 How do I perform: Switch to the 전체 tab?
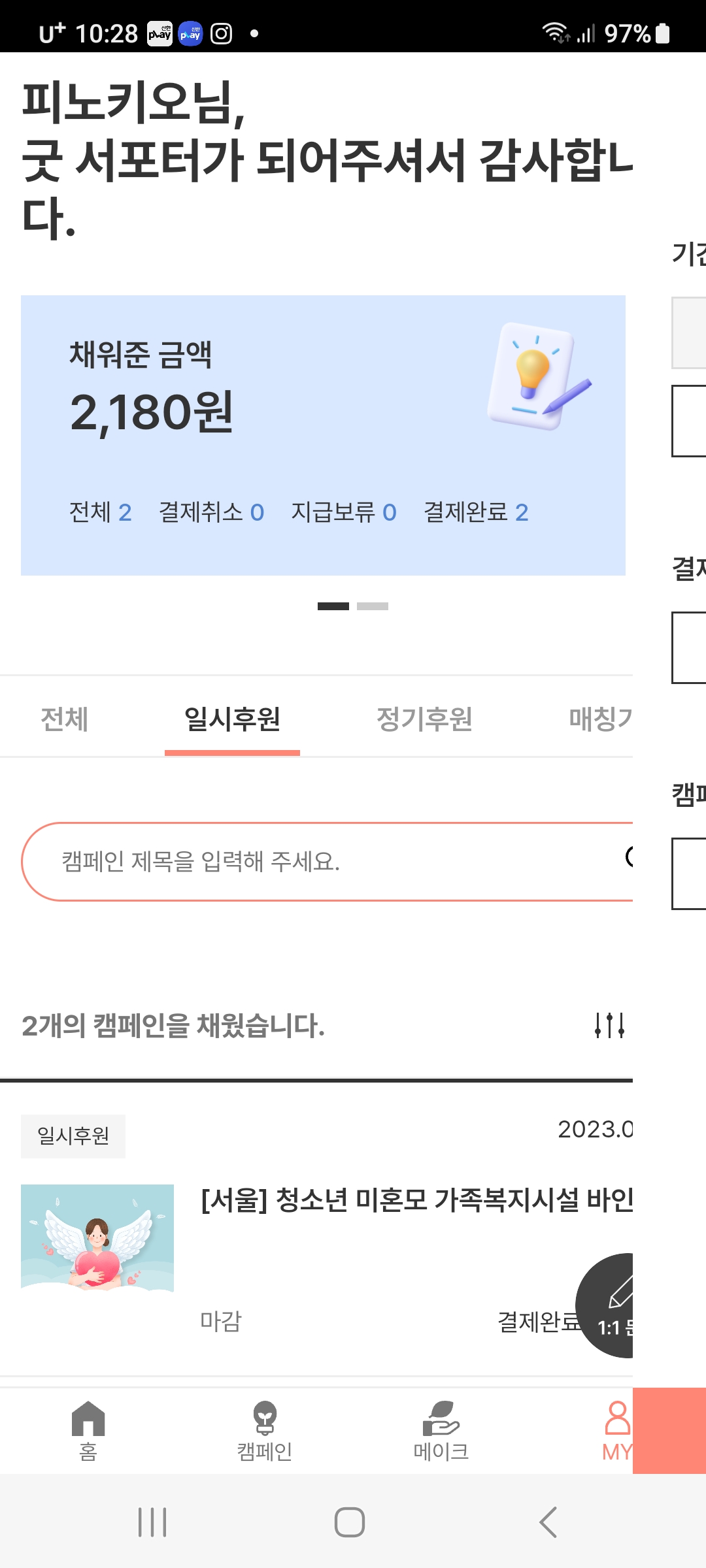click(x=64, y=719)
